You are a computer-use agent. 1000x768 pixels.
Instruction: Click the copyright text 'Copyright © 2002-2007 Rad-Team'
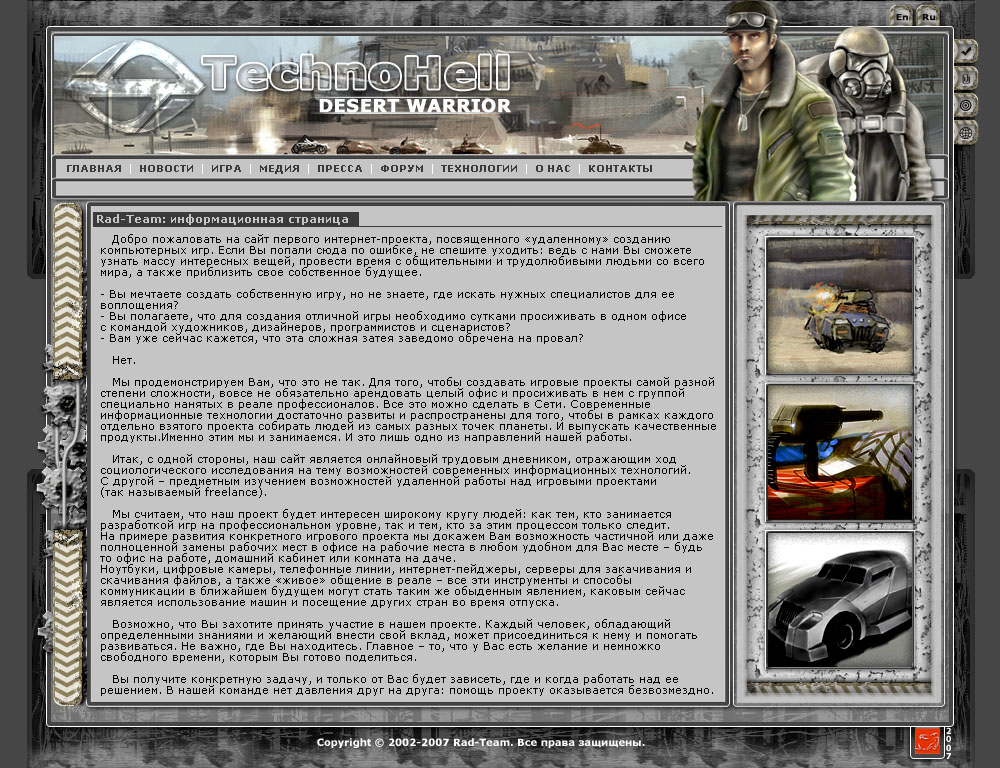pyautogui.click(x=414, y=742)
